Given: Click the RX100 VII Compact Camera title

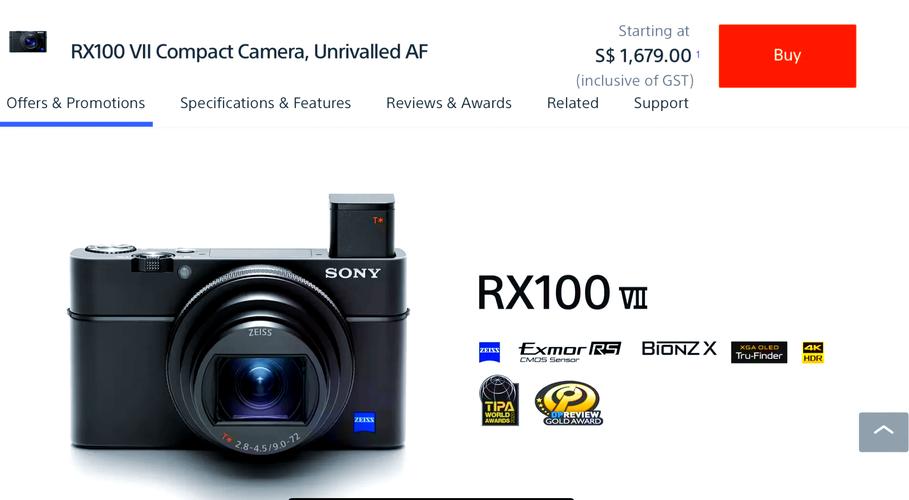Looking at the screenshot, I should (249, 52).
